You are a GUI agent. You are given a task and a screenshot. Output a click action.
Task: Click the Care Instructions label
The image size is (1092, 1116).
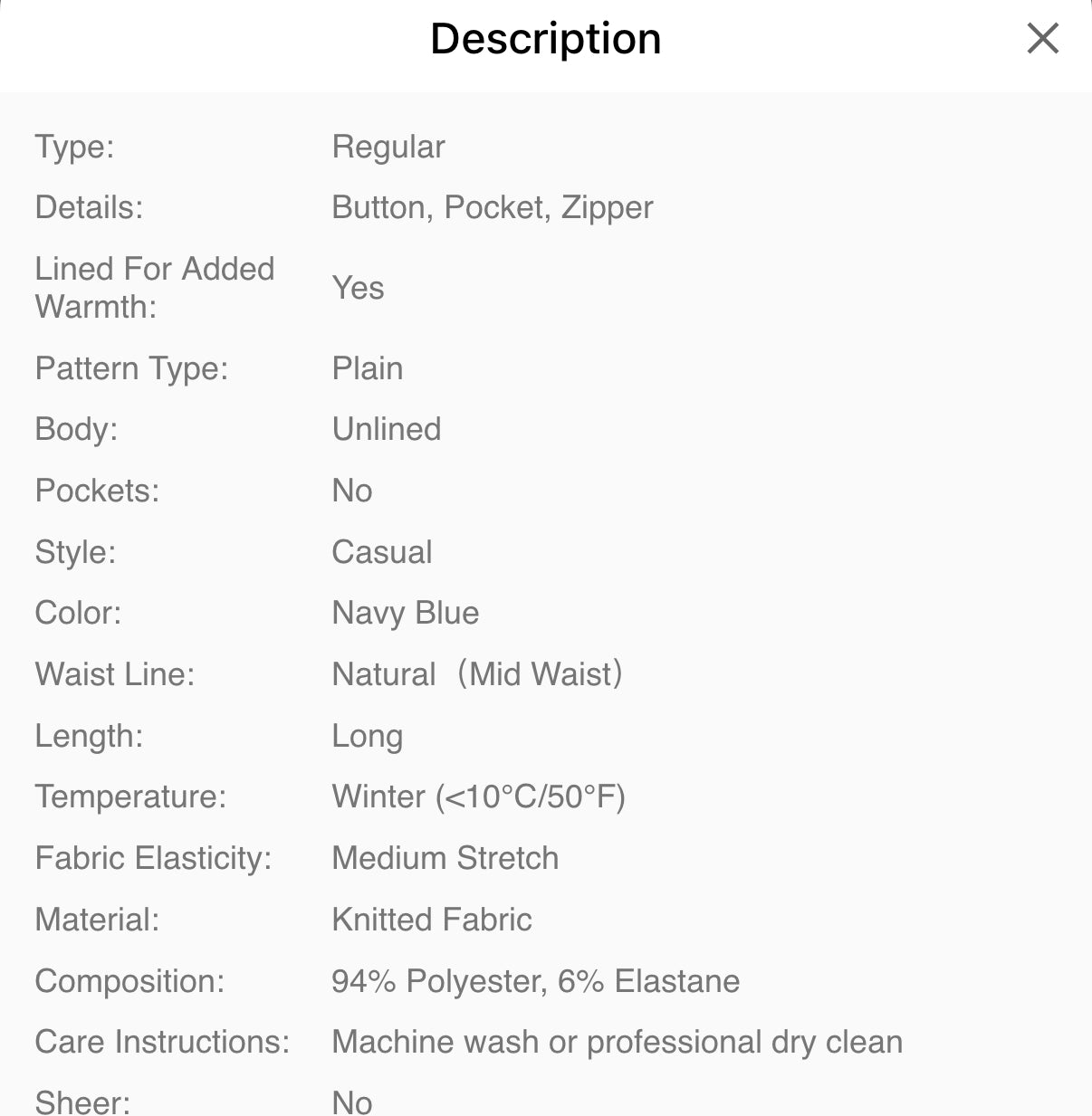coord(162,1042)
